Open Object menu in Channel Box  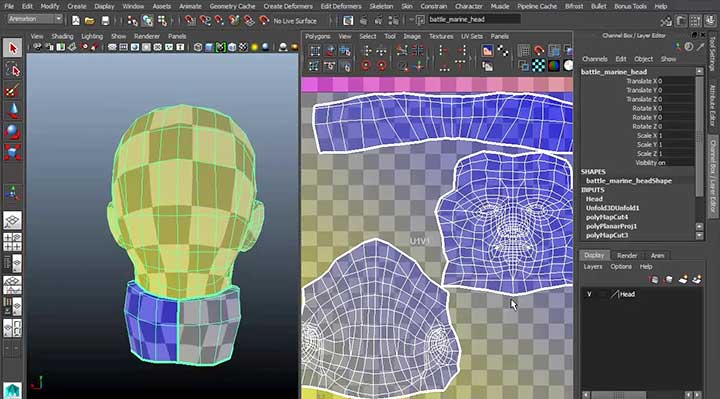pos(643,59)
